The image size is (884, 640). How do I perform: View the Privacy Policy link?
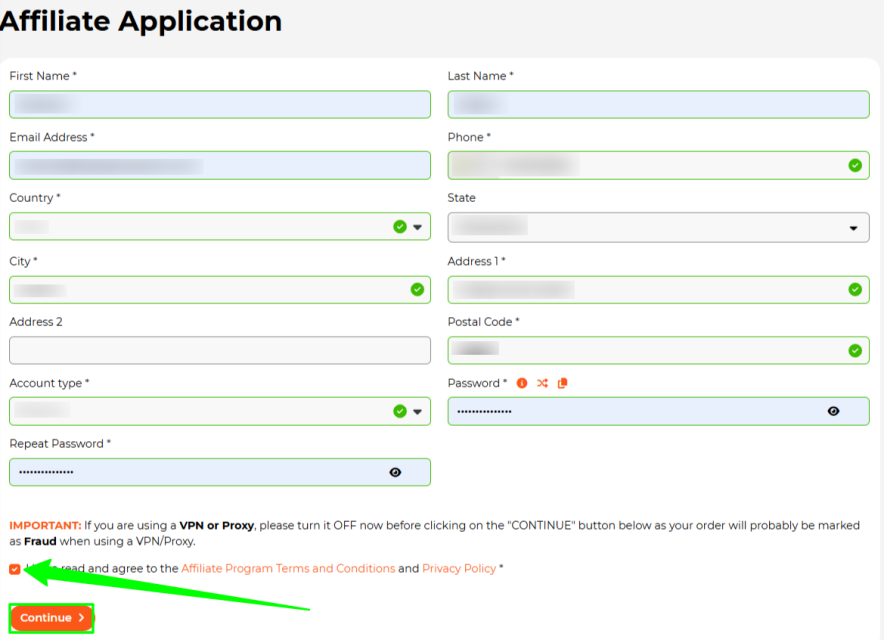click(458, 568)
